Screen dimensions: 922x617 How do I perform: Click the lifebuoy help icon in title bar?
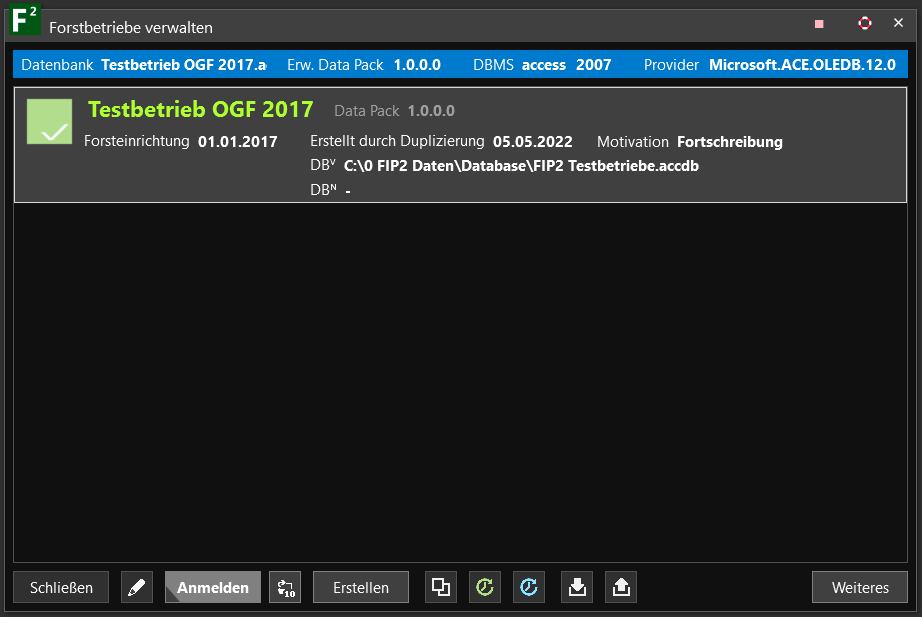click(865, 23)
